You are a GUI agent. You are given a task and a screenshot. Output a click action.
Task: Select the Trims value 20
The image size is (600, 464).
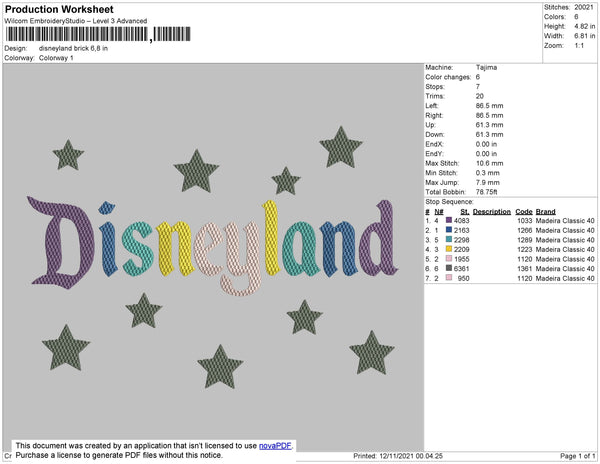pos(480,96)
